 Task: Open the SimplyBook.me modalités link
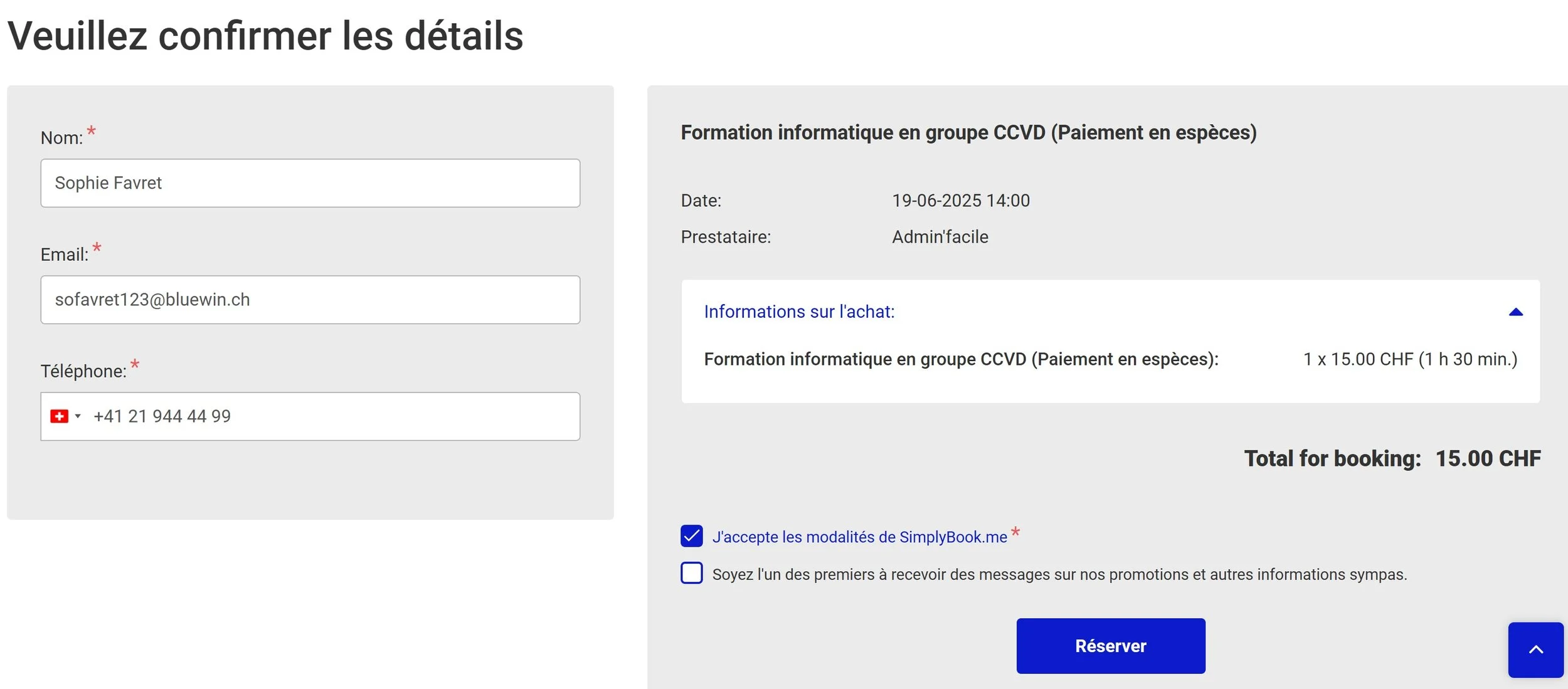(x=859, y=537)
